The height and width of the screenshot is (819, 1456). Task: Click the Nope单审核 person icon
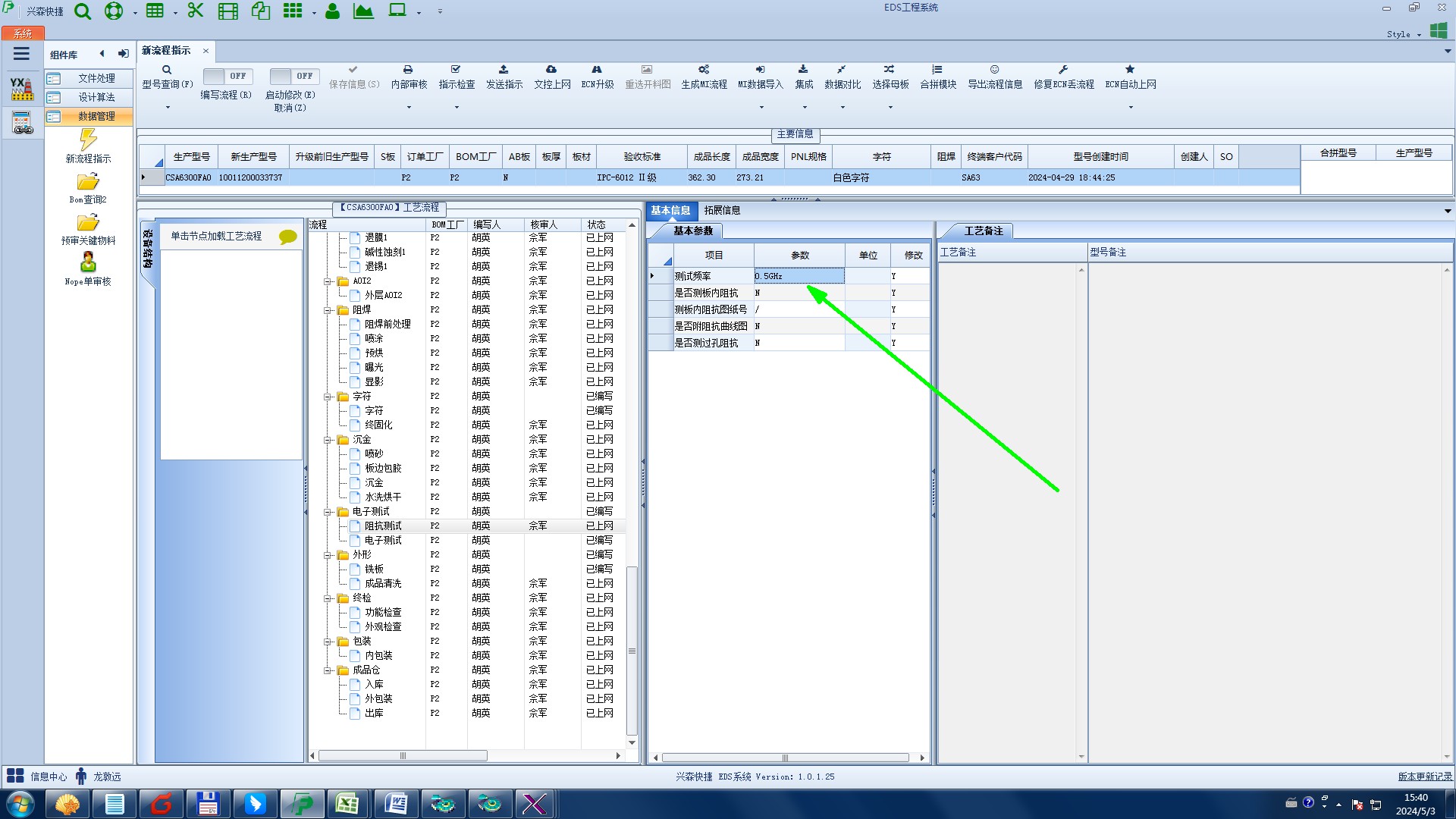click(x=88, y=262)
